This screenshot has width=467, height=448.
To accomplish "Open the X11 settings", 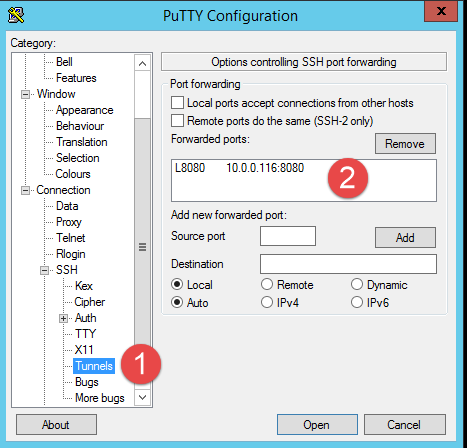I will [84, 350].
